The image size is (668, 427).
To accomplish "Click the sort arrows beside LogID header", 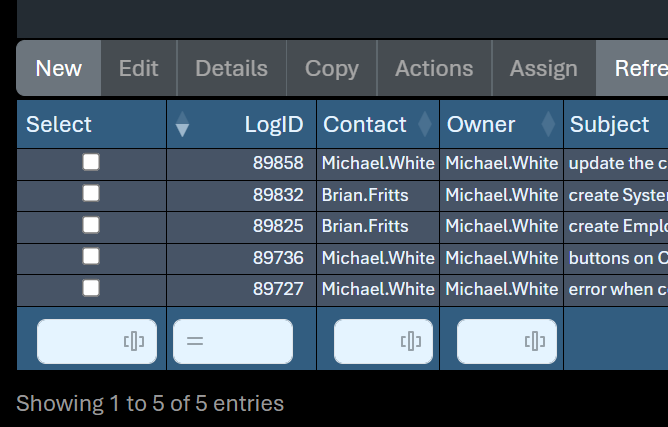I will click(182, 125).
